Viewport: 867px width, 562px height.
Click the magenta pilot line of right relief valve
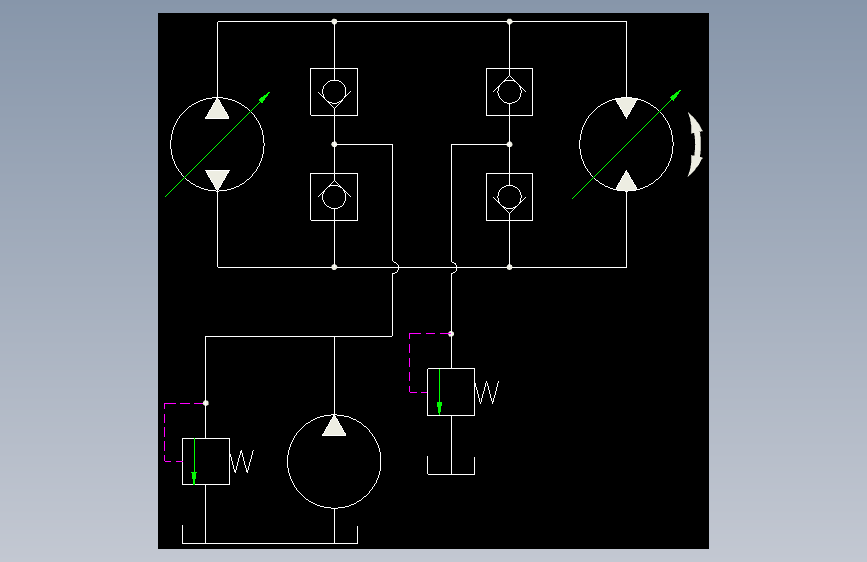point(410,363)
